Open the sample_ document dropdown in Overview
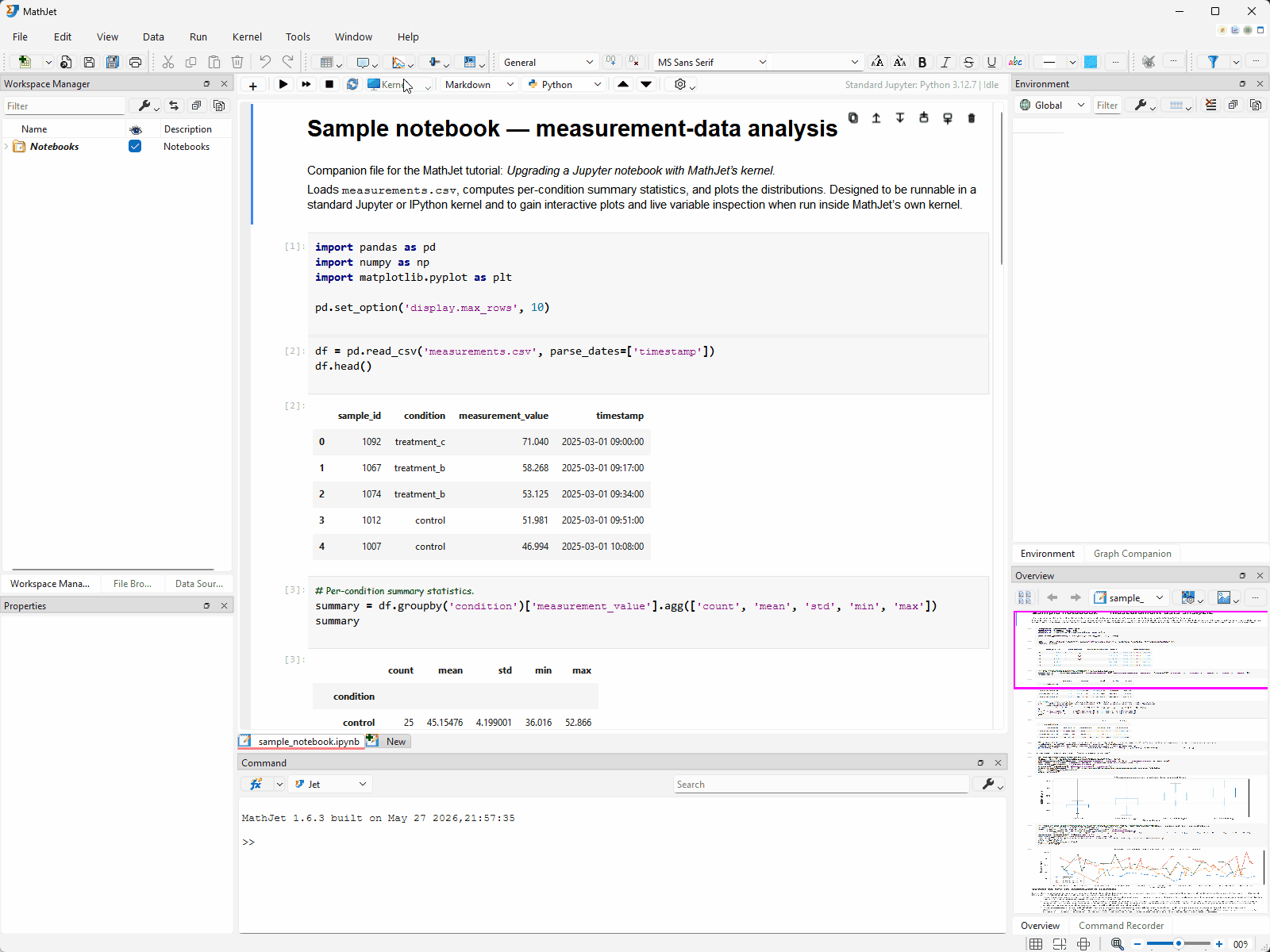The height and width of the screenshot is (952, 1270). (x=1129, y=597)
